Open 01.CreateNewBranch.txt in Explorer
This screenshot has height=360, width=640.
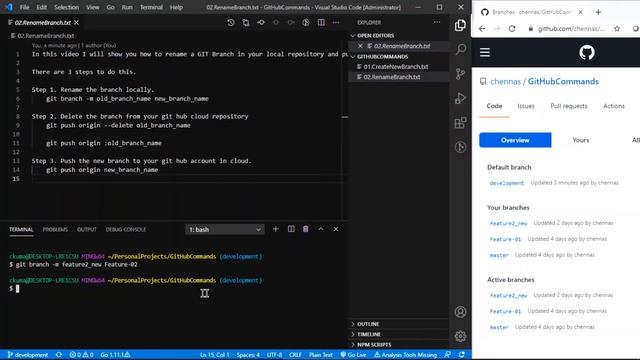396,67
